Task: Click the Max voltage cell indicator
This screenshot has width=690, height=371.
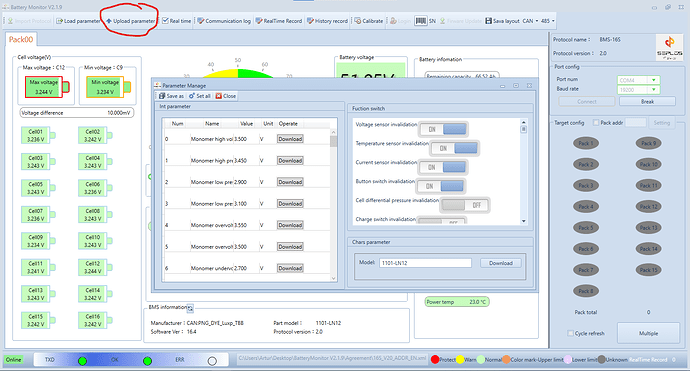Action: [x=47, y=87]
